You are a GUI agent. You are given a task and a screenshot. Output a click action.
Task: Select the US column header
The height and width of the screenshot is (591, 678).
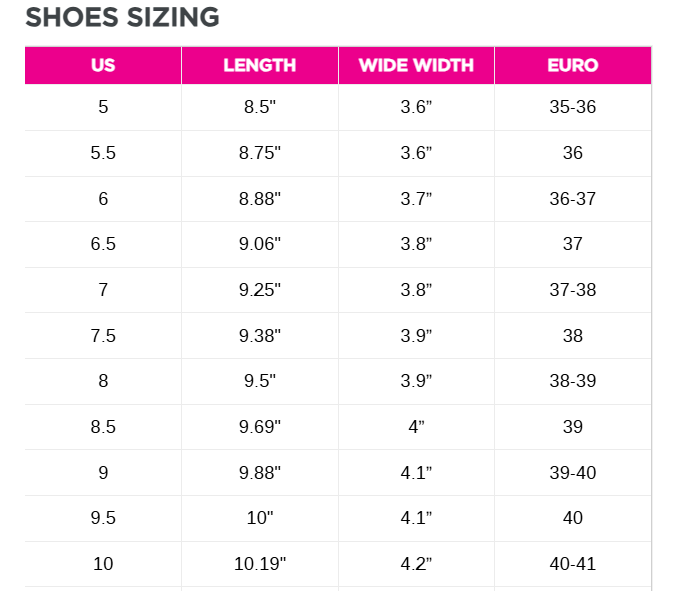click(103, 66)
